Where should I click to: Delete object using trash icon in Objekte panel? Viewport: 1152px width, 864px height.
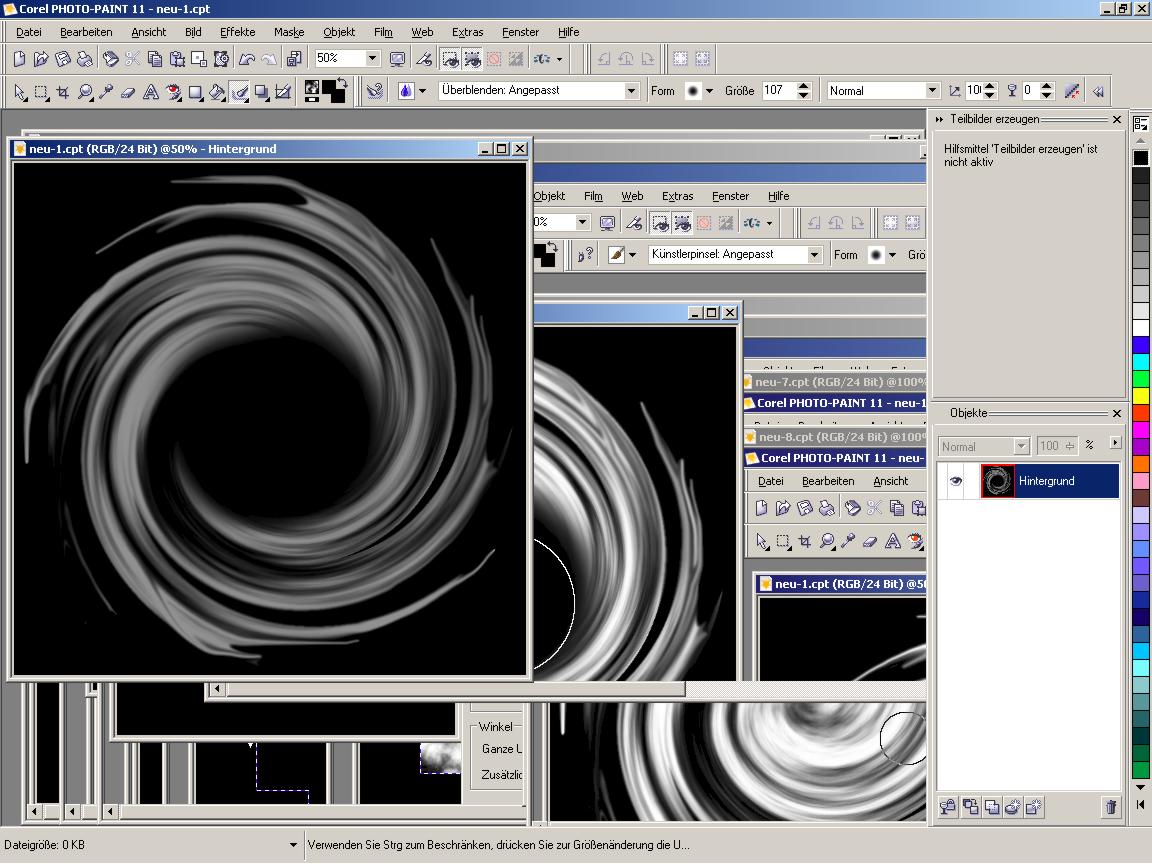pos(1110,807)
